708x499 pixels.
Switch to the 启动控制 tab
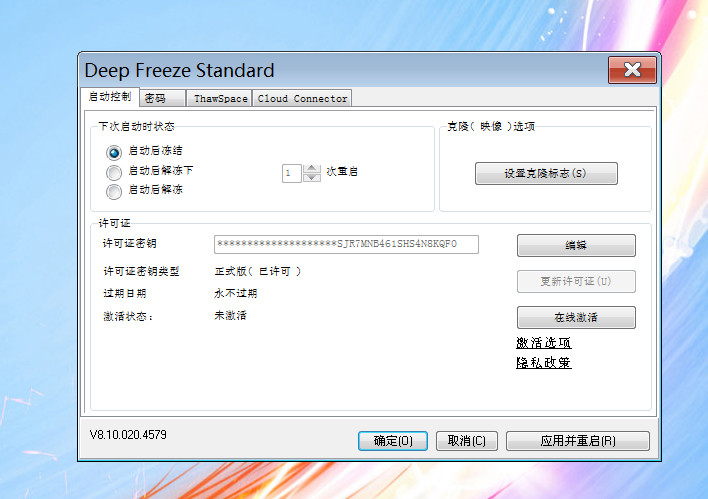point(110,97)
